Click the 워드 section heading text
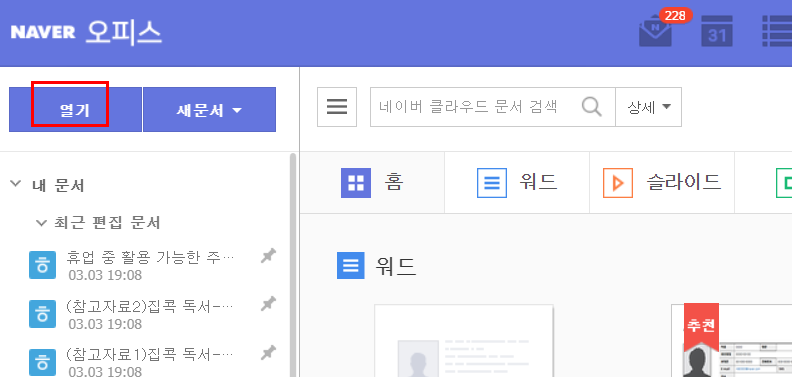Screen dimensions: 792x377 pos(395,266)
